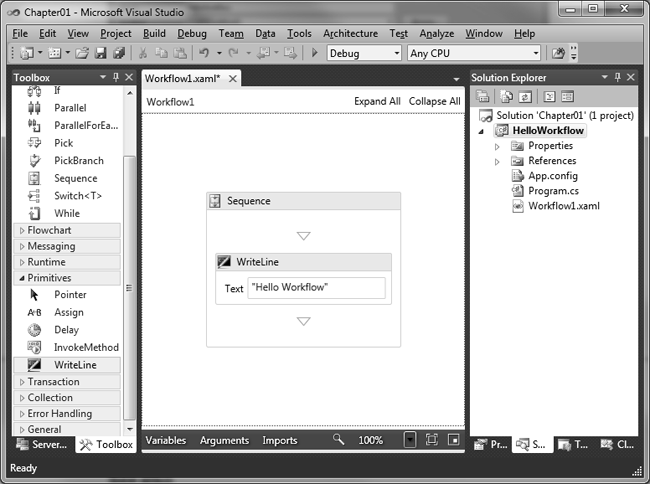The width and height of the screenshot is (650, 484).
Task: Select Program.cs in Solution Explorer
Action: coord(553,191)
